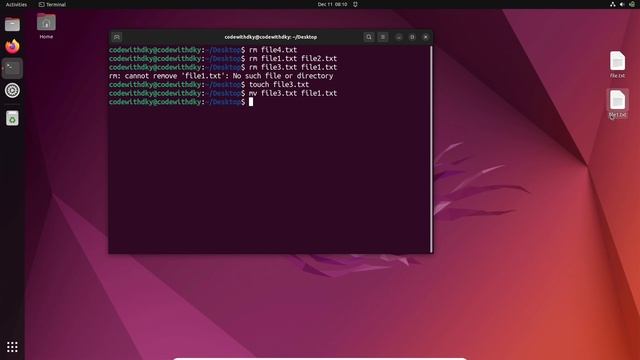This screenshot has height=360, width=640.
Task: Click the 'mv file3.txt file1.txt' line
Action: click(x=223, y=93)
